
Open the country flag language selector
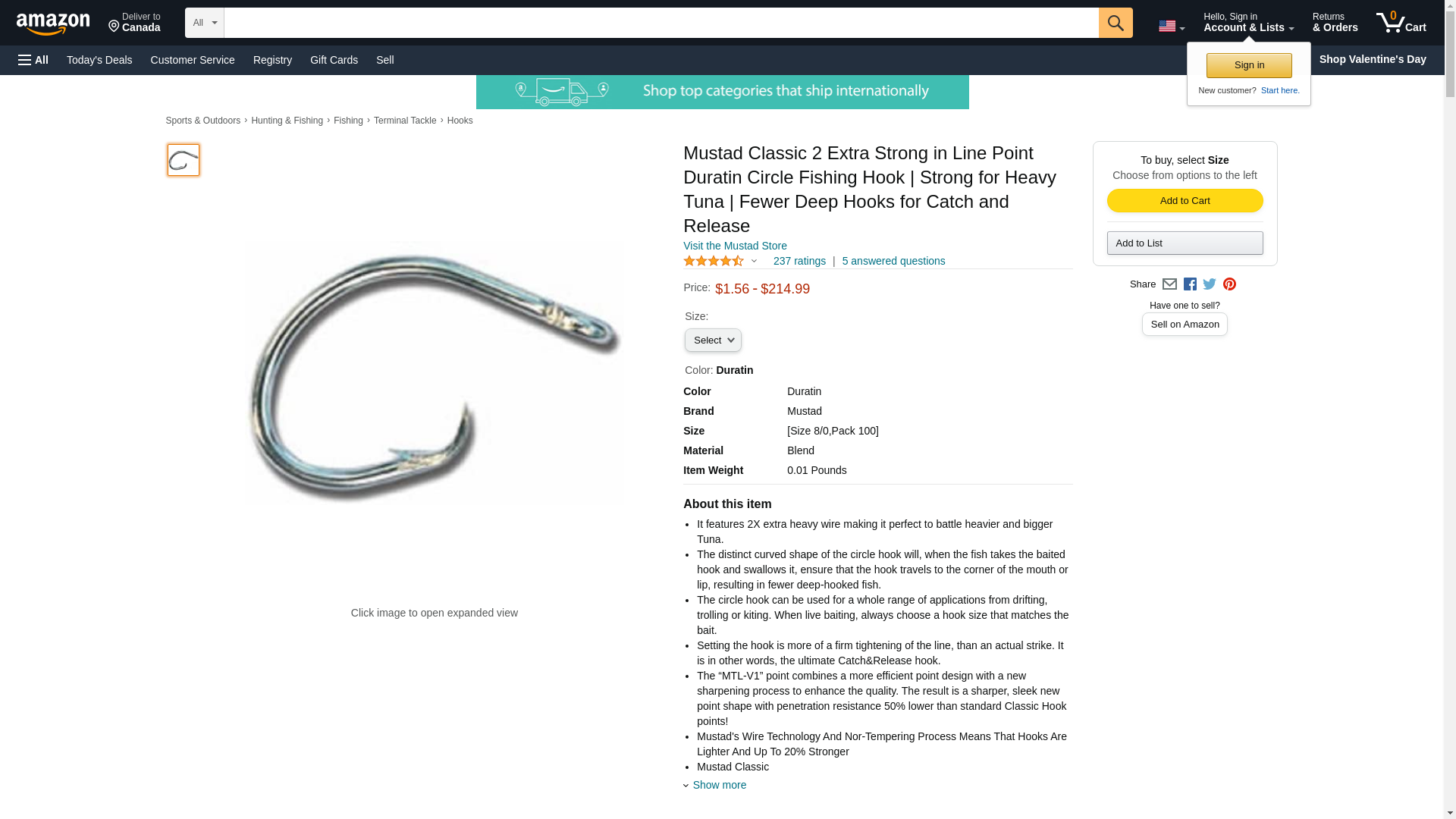point(1172,26)
